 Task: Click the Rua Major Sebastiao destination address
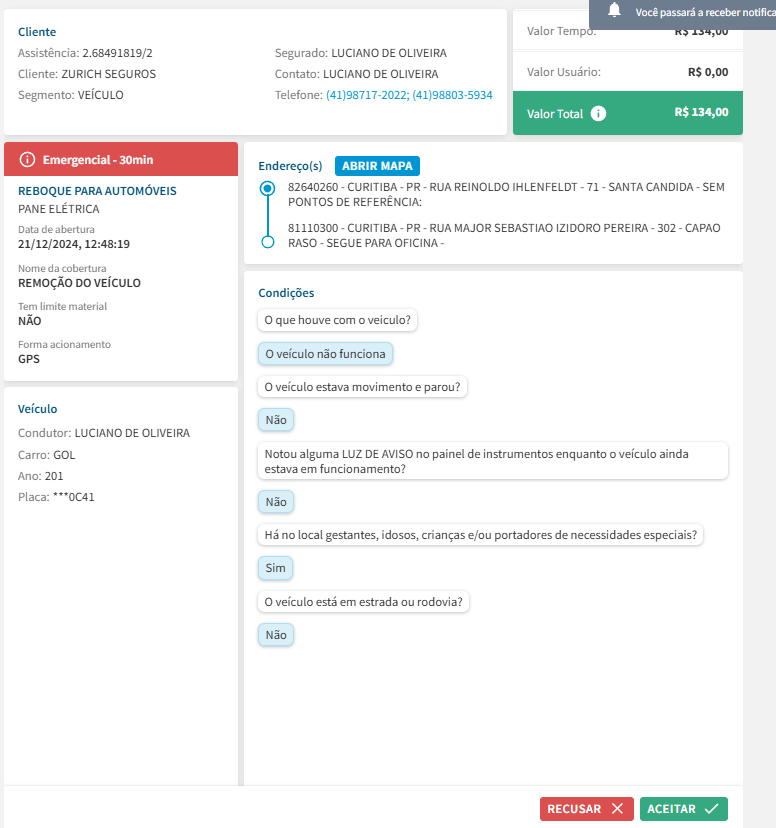[x=505, y=235]
